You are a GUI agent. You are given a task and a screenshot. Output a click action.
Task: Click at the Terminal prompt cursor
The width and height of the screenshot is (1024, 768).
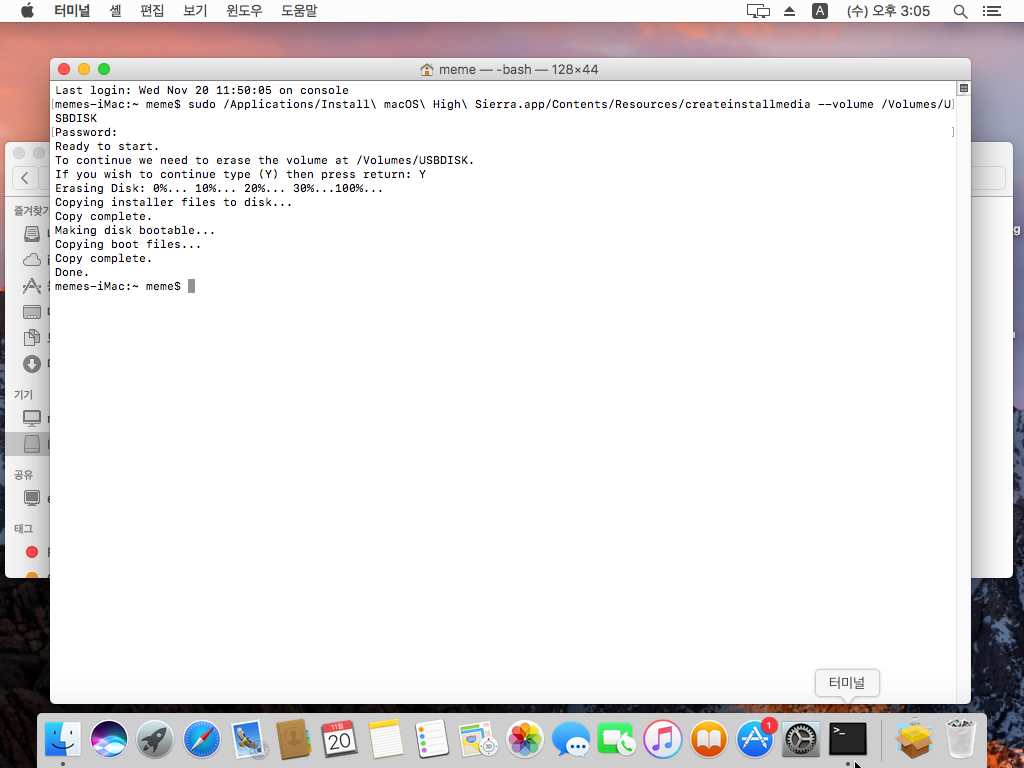point(191,286)
